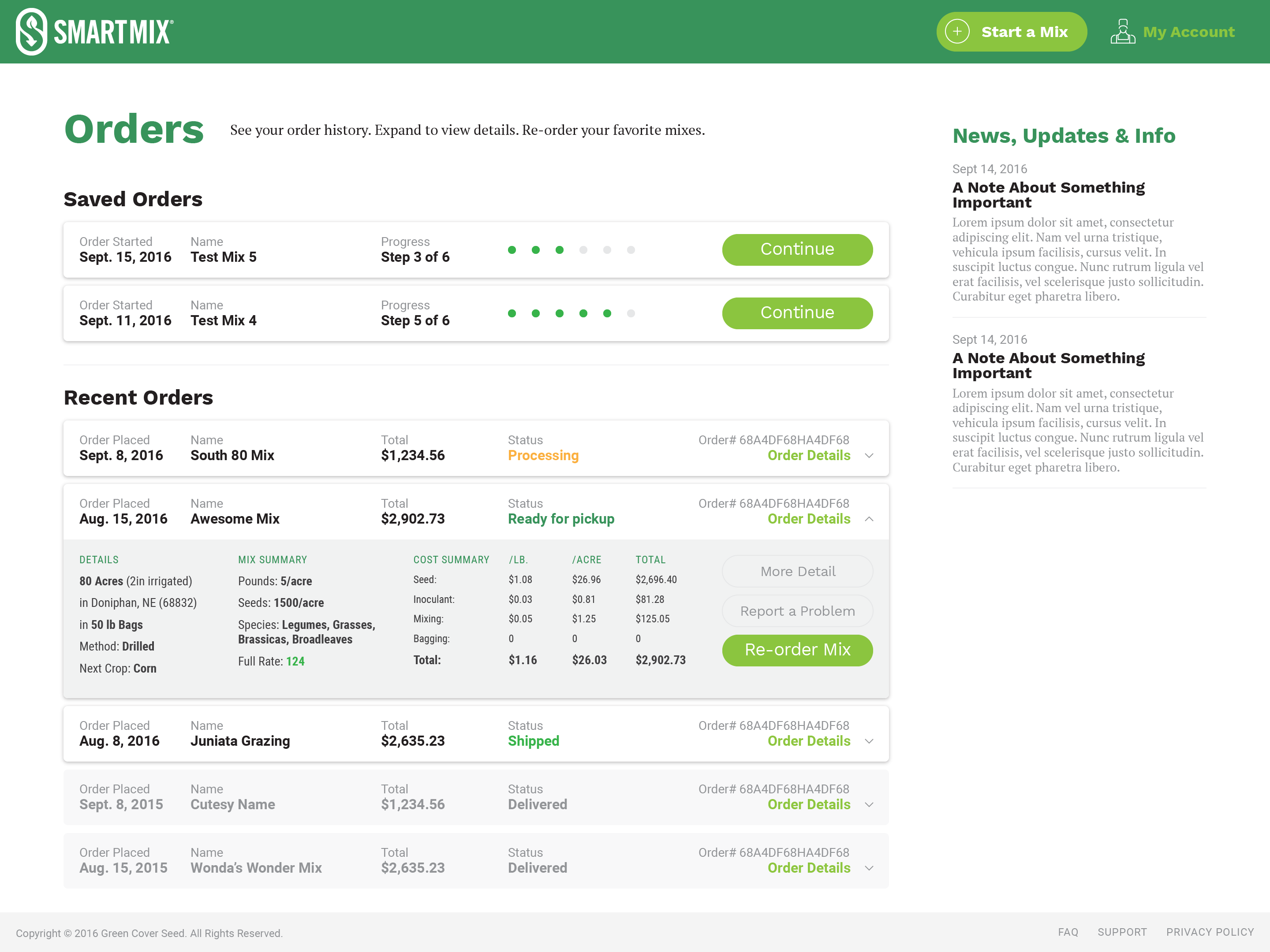
Task: Click Report a Problem button
Action: click(797, 610)
